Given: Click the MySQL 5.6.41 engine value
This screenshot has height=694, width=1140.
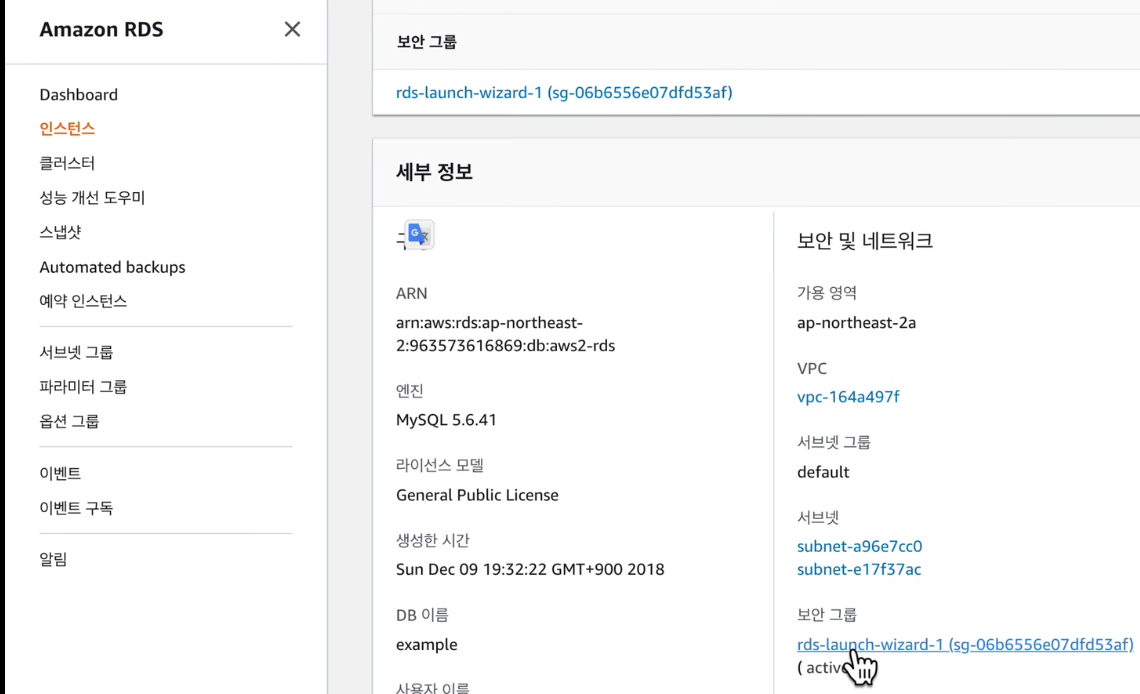Looking at the screenshot, I should click(x=446, y=420).
